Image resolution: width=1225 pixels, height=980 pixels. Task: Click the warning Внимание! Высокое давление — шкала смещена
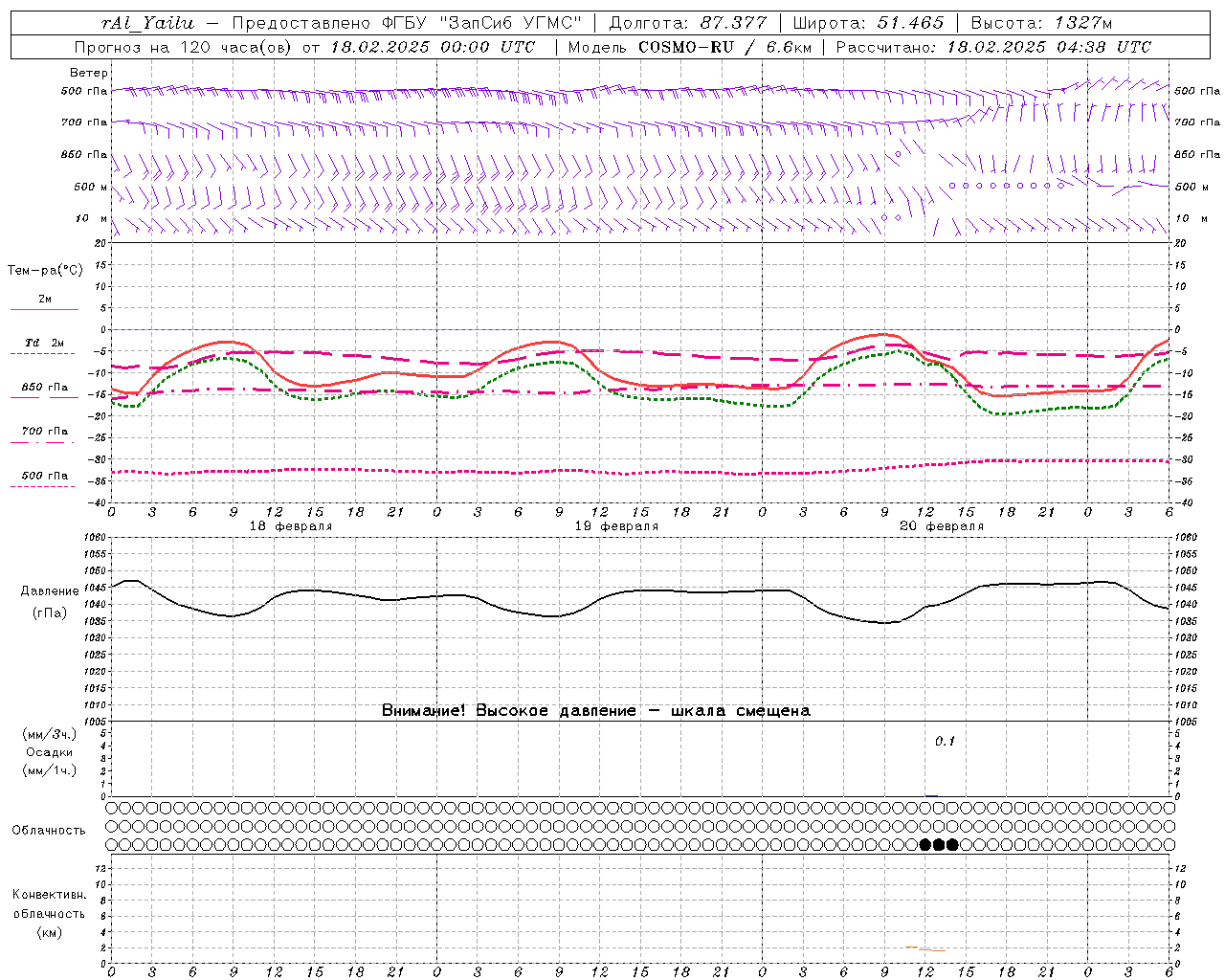596,711
